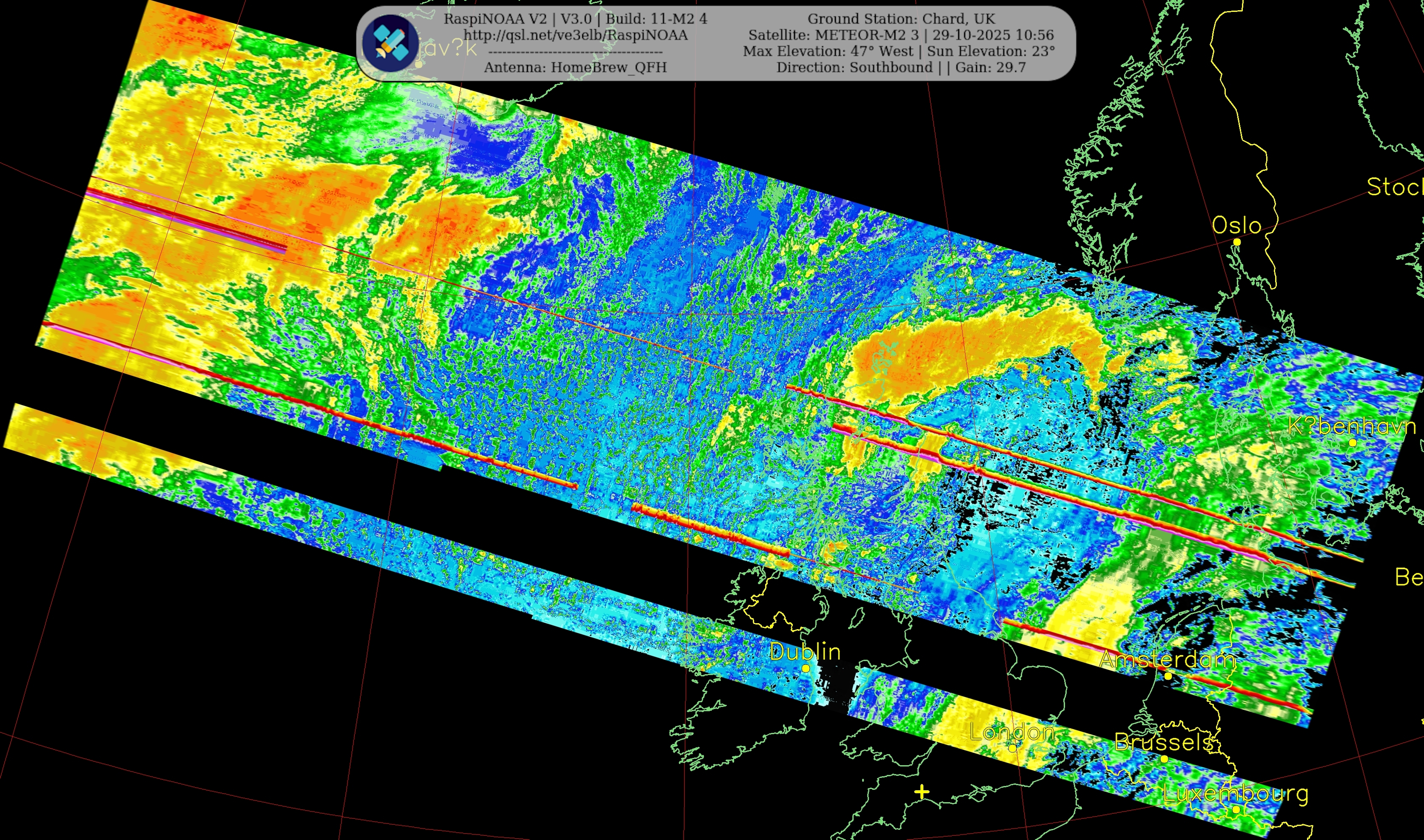Click the London city marker dot
1424x840 pixels.
pyautogui.click(x=1012, y=748)
